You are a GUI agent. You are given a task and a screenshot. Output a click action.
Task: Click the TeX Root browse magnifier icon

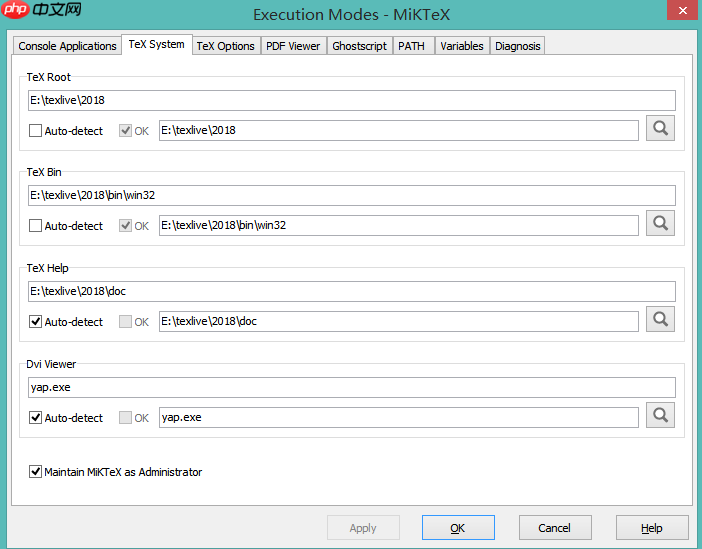click(x=660, y=129)
